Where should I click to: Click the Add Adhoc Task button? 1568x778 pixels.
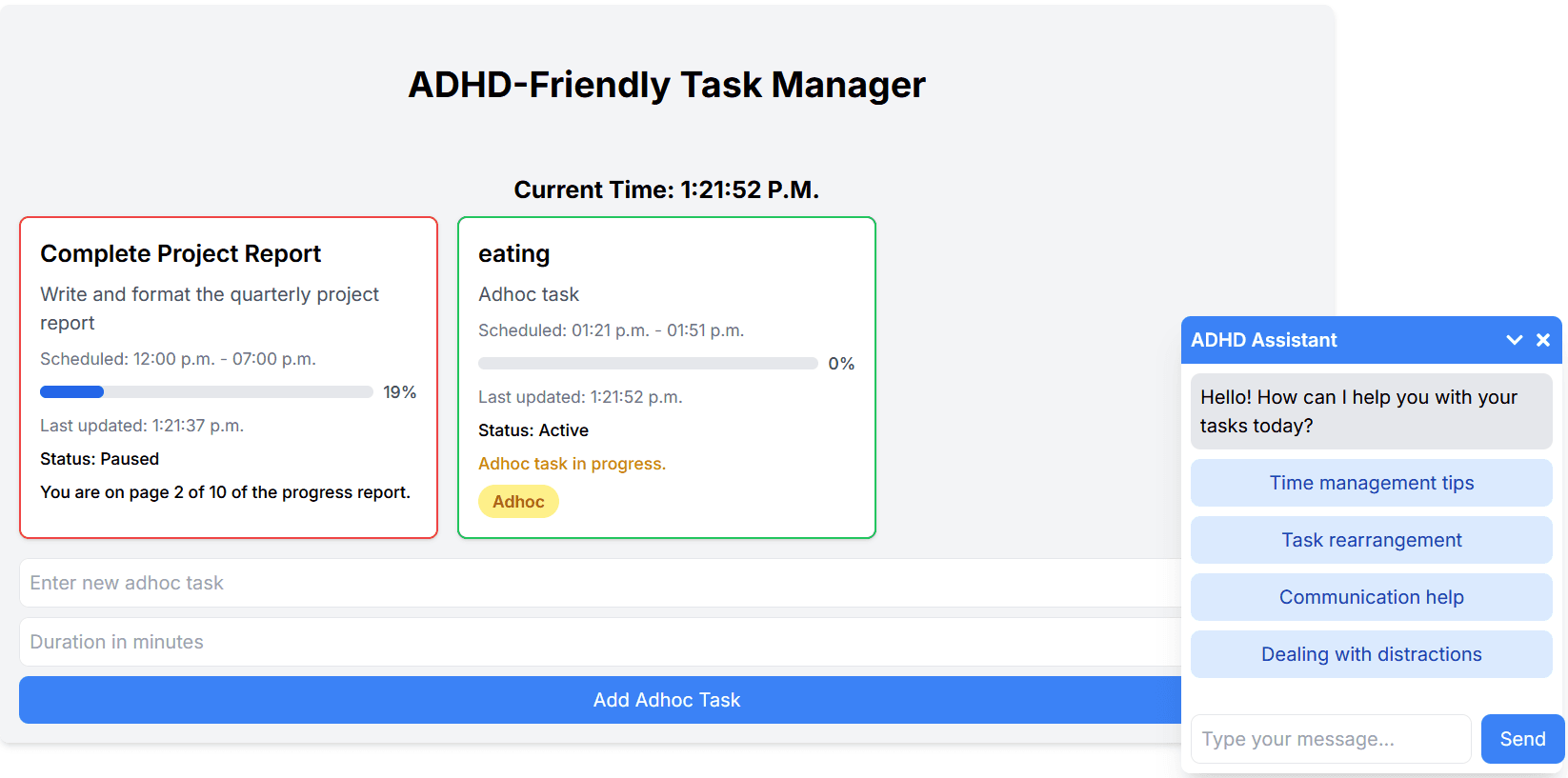tap(667, 700)
